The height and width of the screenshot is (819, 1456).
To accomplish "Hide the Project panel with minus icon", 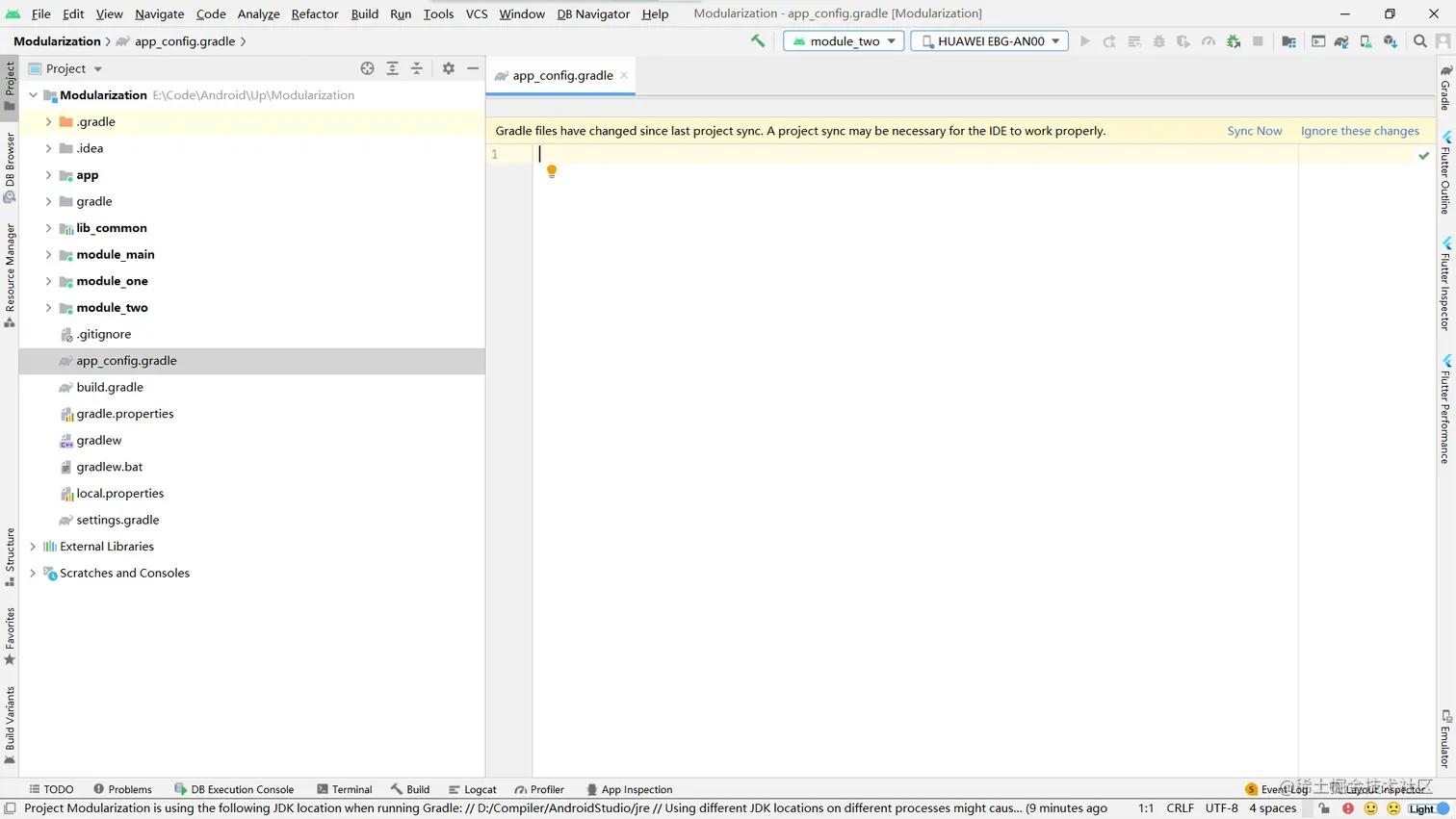I will (x=473, y=68).
